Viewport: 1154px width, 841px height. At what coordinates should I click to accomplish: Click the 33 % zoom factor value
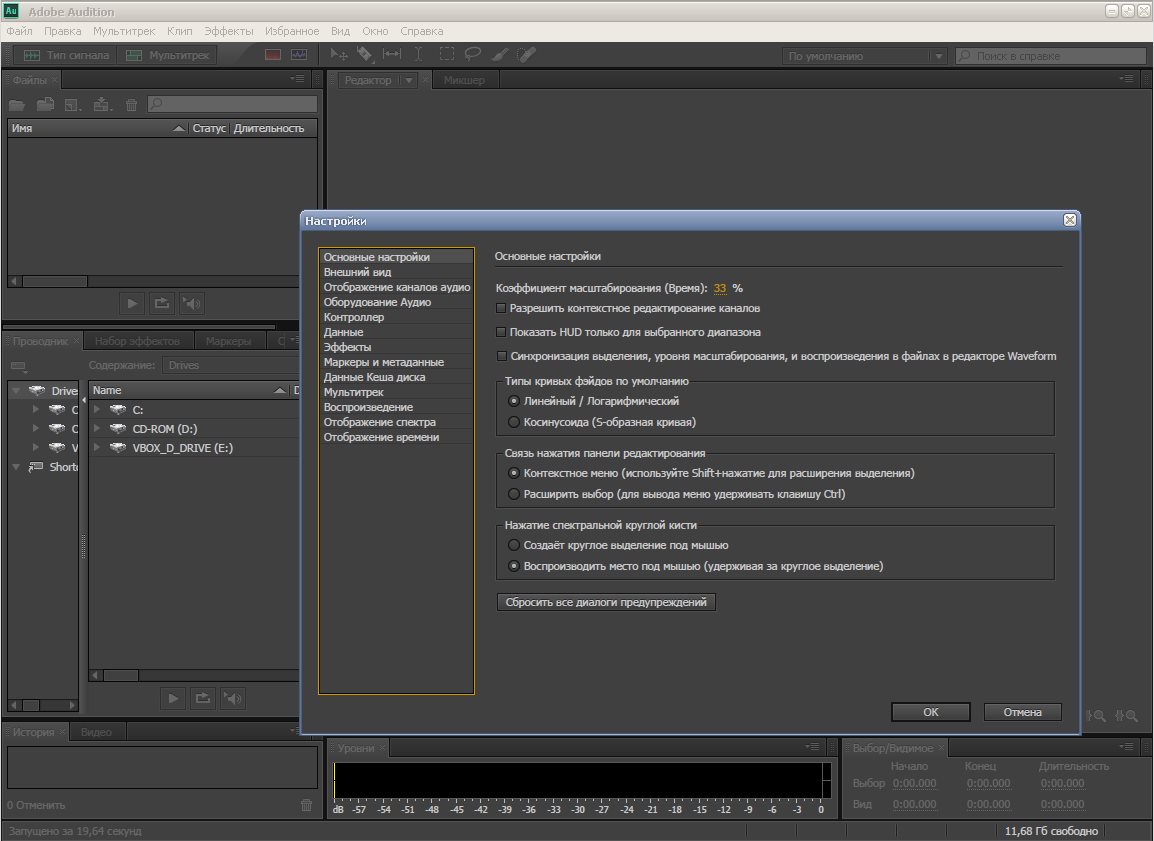720,288
